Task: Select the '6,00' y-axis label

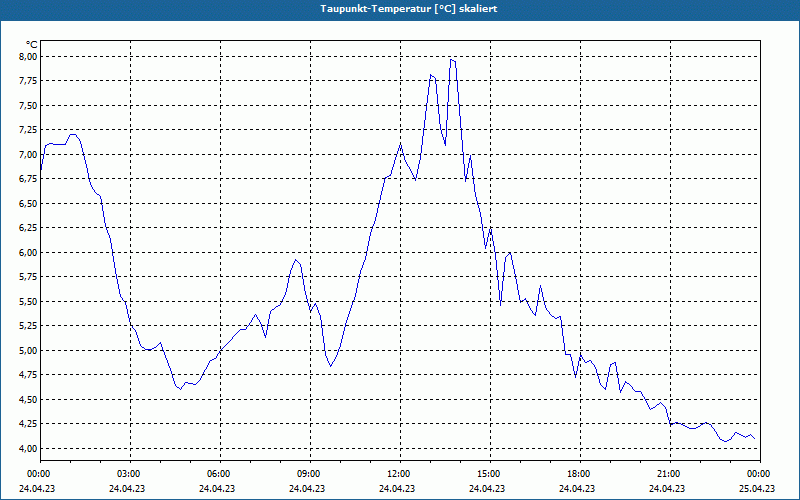Action: 29,253
